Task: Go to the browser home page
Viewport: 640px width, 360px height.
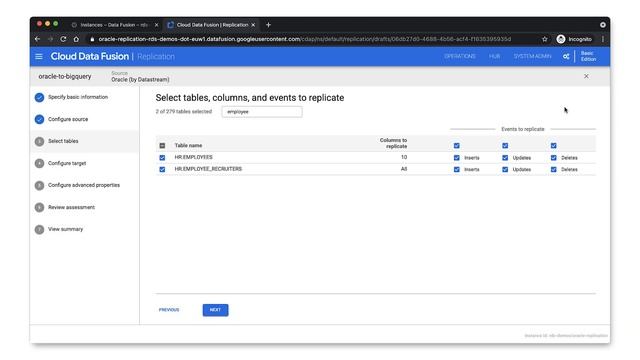Action: pyautogui.click(x=76, y=39)
